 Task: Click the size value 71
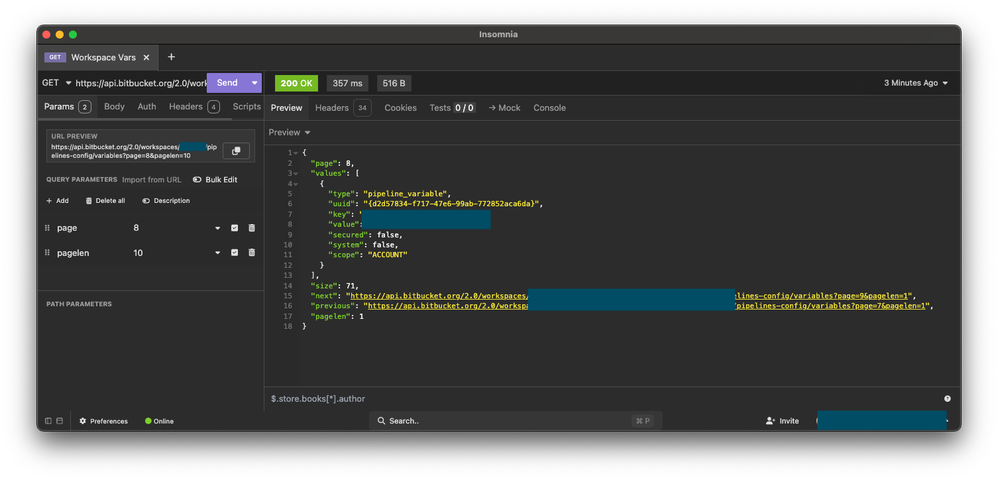(351, 285)
